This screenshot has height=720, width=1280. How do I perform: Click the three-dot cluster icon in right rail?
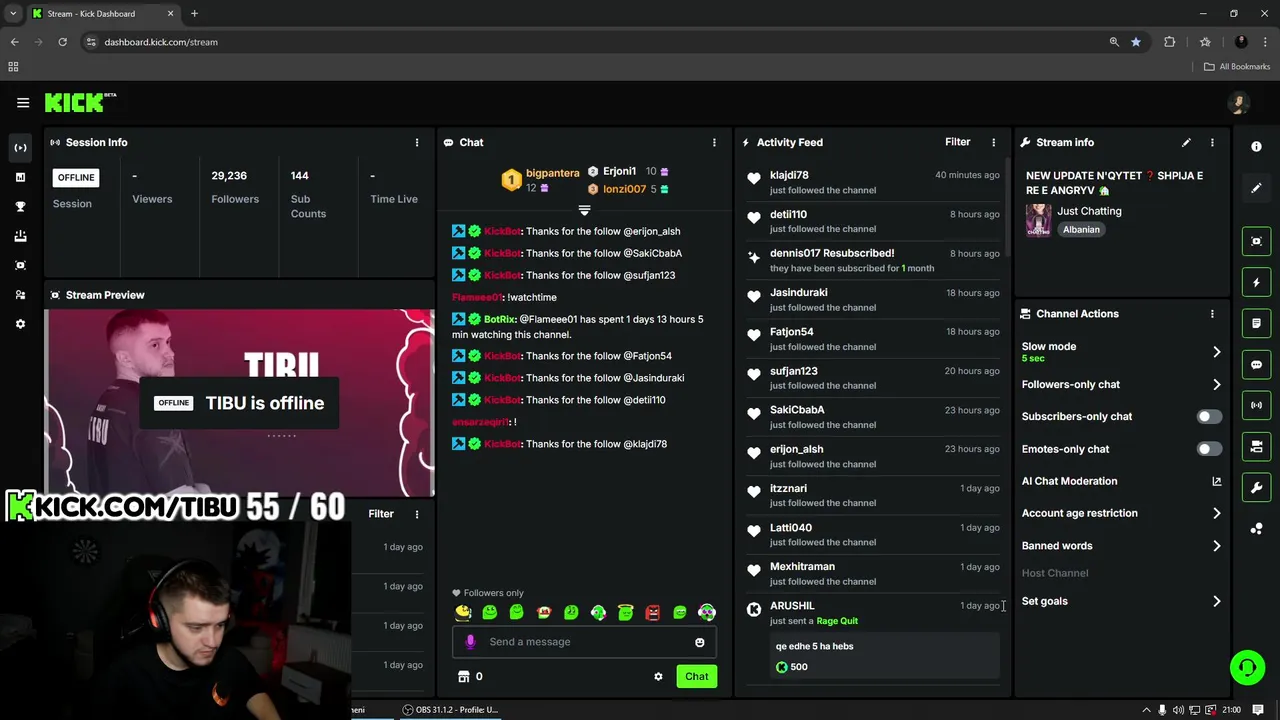pos(1257,529)
